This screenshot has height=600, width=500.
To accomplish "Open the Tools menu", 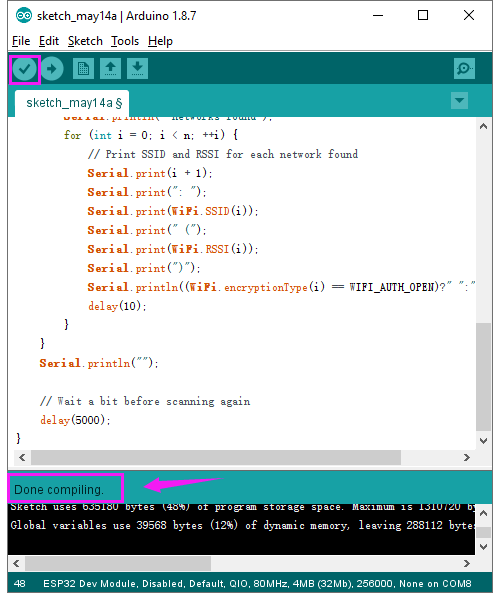I will click(x=125, y=41).
